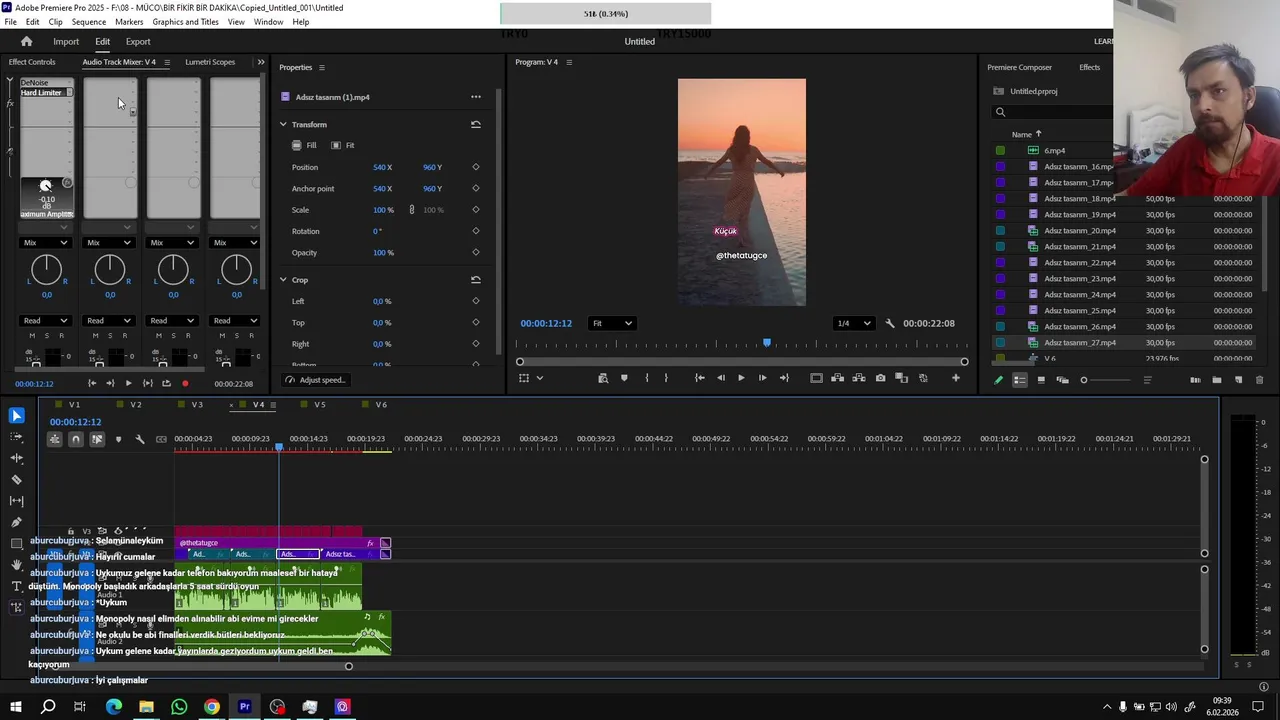This screenshot has width=1280, height=720.
Task: Open timeline display settings wrench
Action: tap(140, 439)
